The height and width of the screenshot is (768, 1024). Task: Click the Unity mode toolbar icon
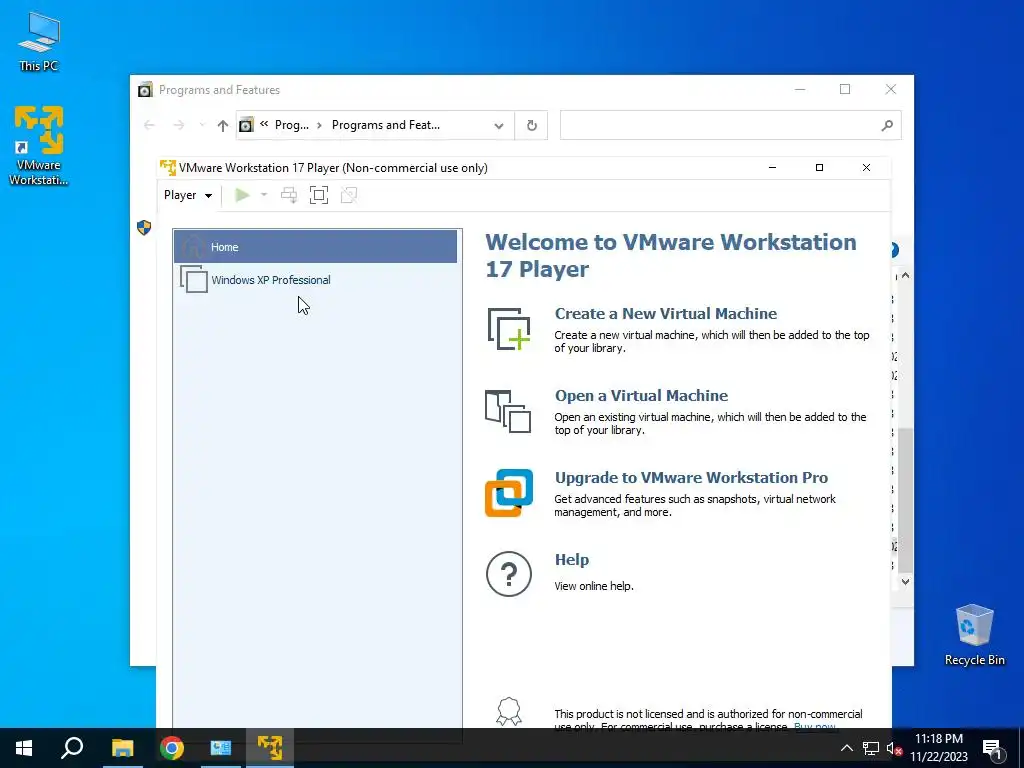pyautogui.click(x=349, y=195)
